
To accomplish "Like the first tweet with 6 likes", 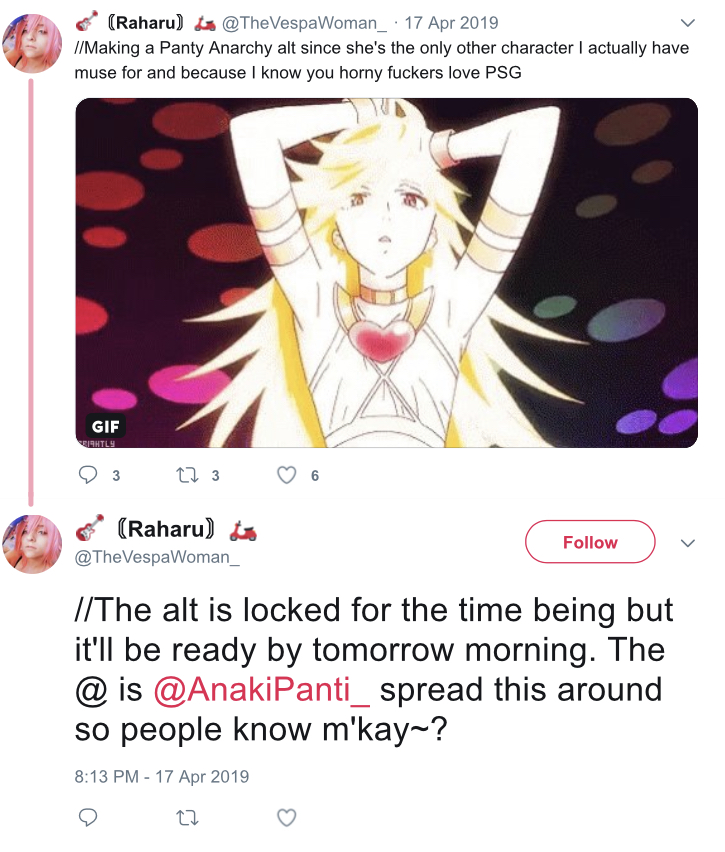I will pos(286,475).
